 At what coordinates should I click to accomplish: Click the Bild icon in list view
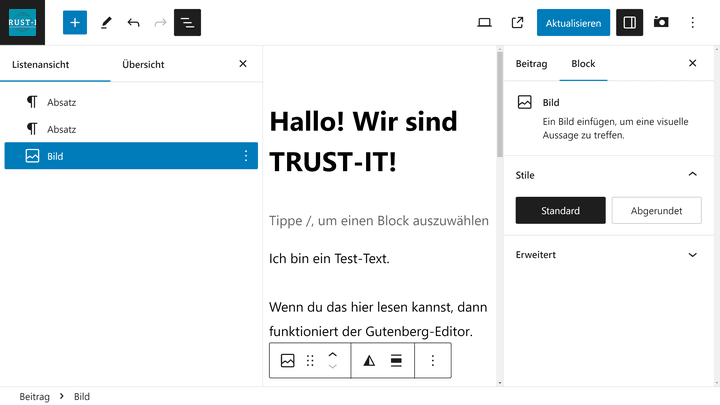[32, 156]
